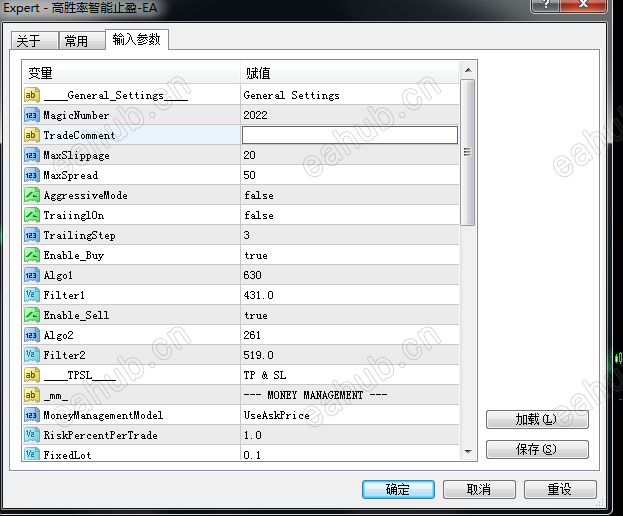Select MagicNumber value 2022
623x516 pixels.
[350, 115]
